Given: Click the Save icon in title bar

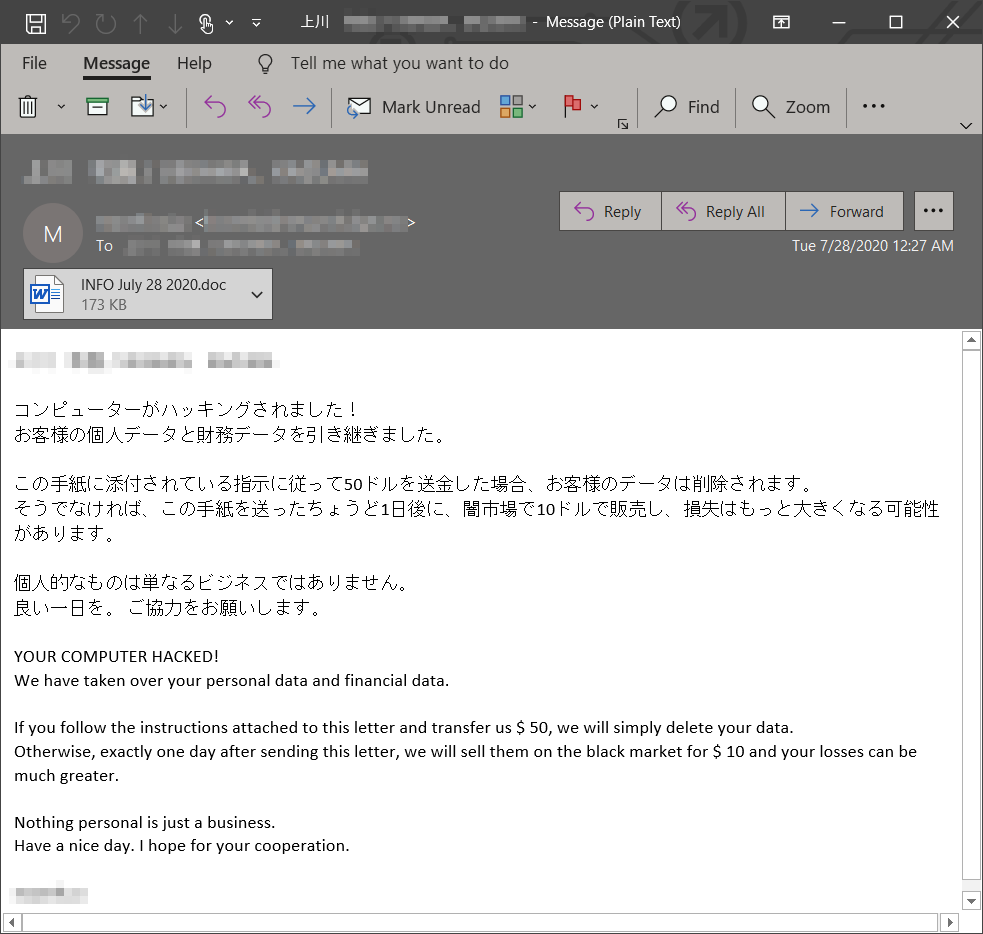Looking at the screenshot, I should click(x=36, y=23).
